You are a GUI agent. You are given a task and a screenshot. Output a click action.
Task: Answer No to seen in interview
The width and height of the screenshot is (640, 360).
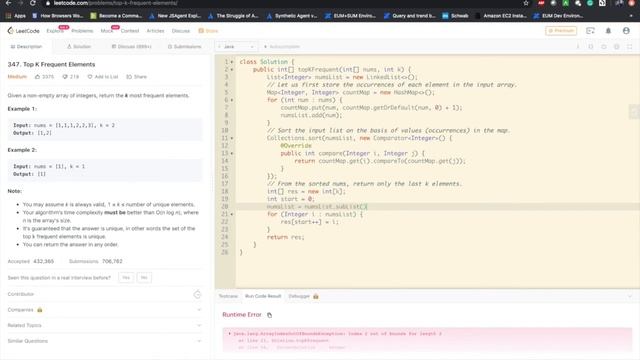pyautogui.click(x=144, y=278)
